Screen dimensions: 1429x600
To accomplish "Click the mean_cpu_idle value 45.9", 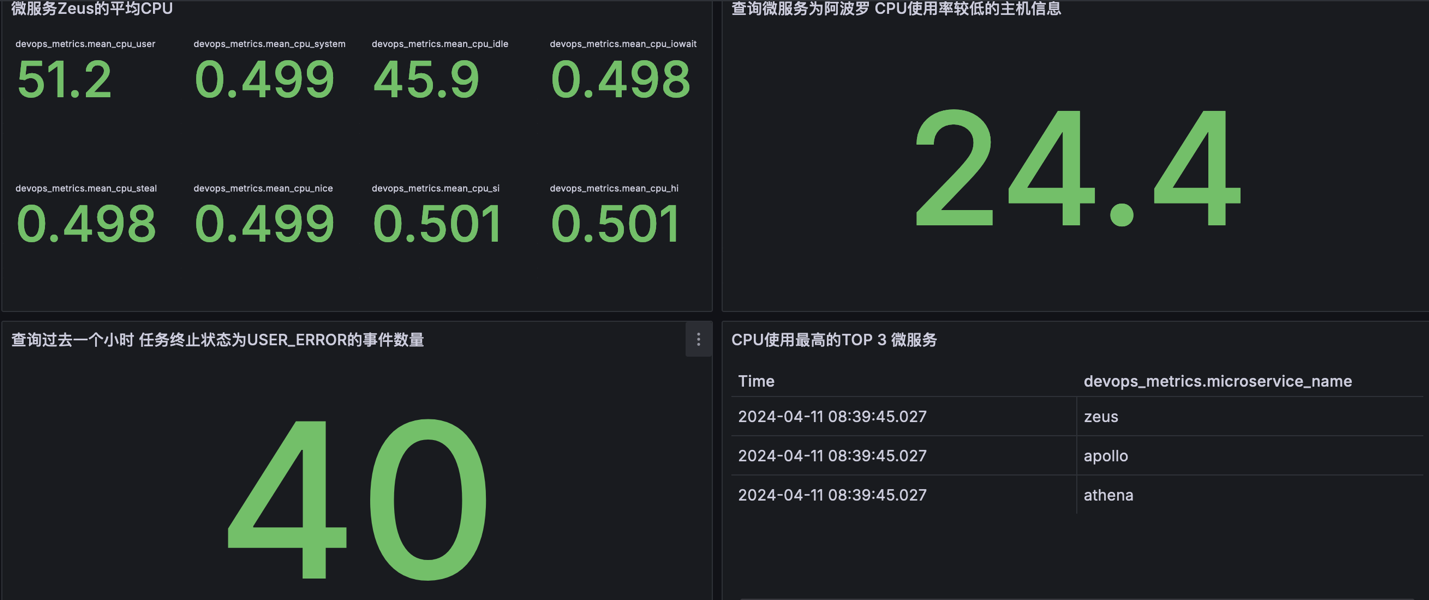I will point(426,80).
